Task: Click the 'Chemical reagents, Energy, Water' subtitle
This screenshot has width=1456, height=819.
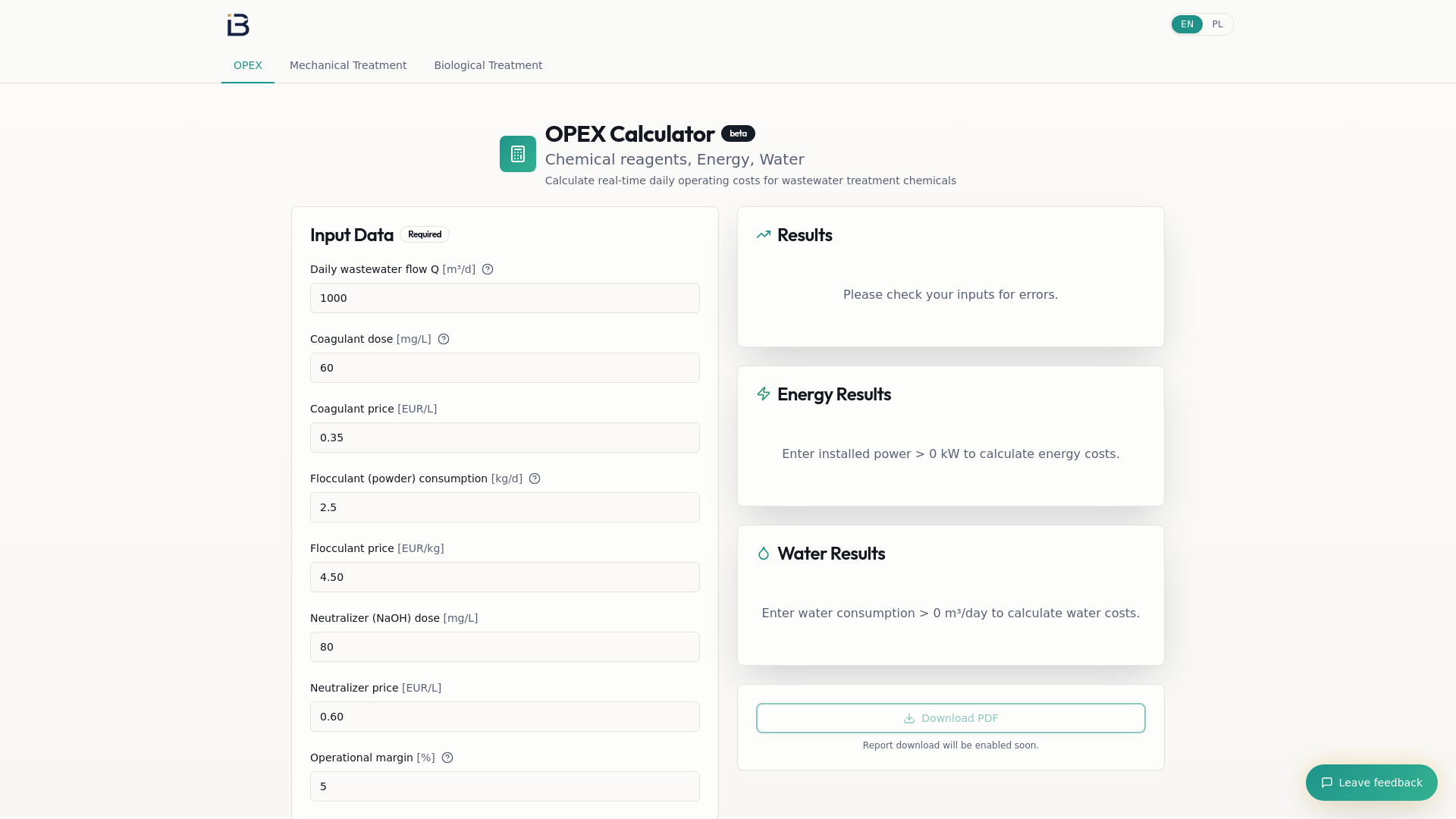Action: (675, 159)
